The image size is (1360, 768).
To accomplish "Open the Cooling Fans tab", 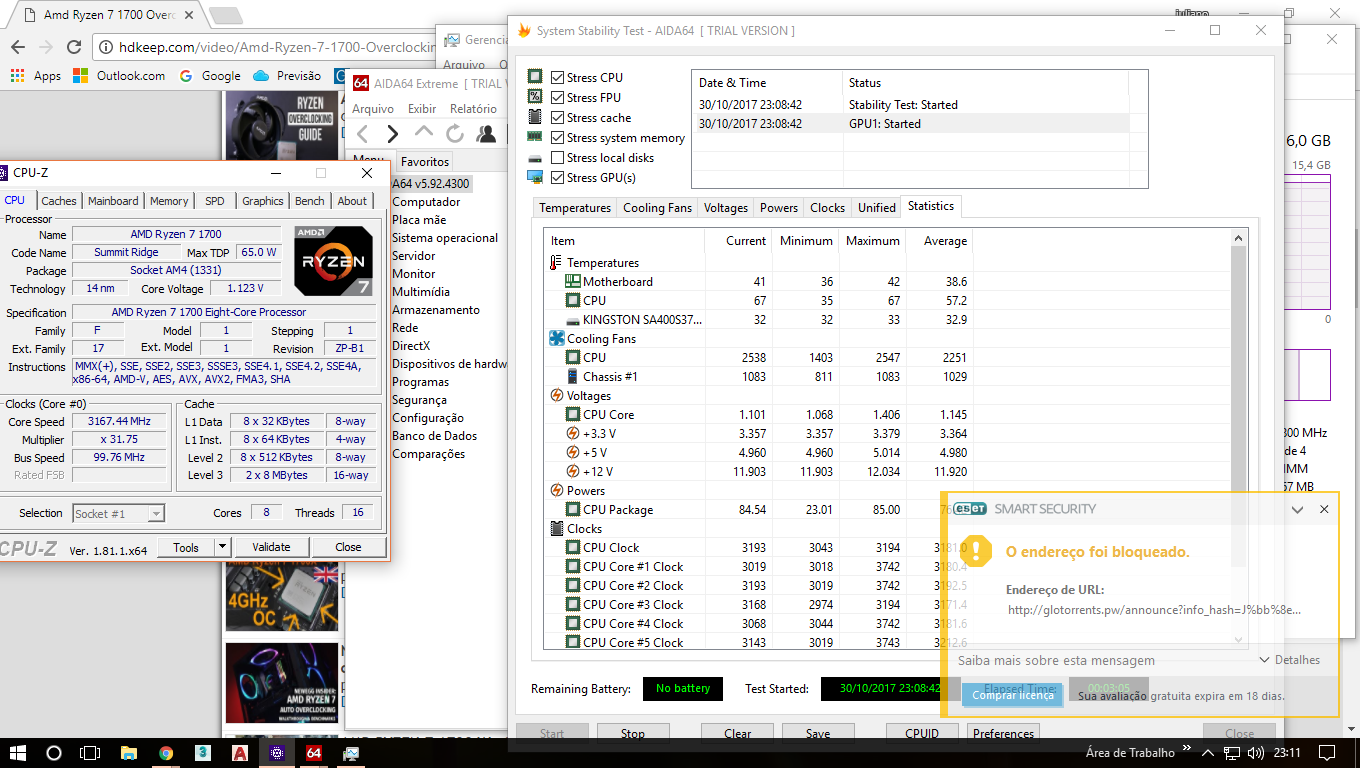I will [657, 208].
